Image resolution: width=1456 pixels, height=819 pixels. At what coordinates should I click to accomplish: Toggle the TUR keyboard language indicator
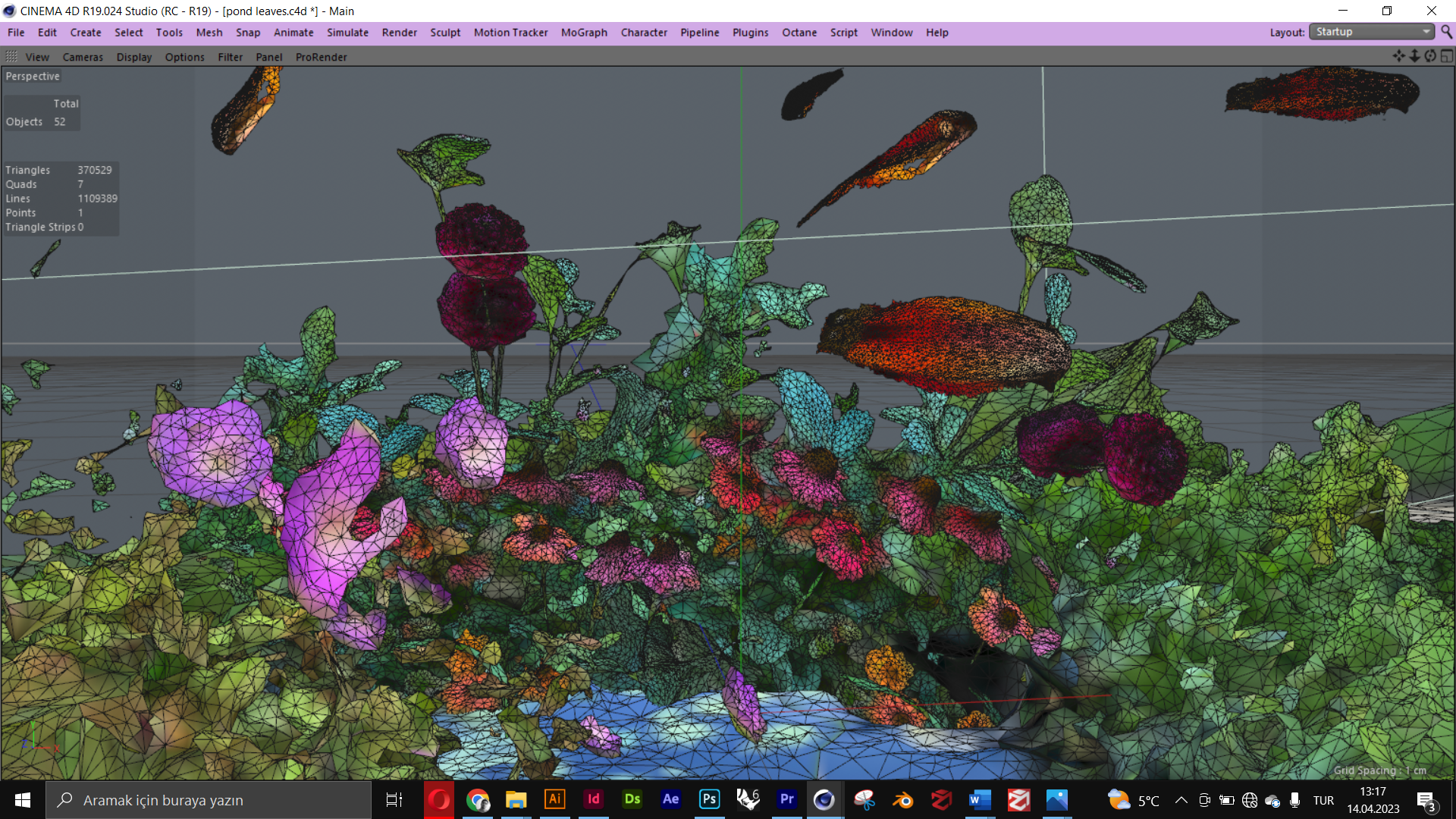click(x=1323, y=800)
